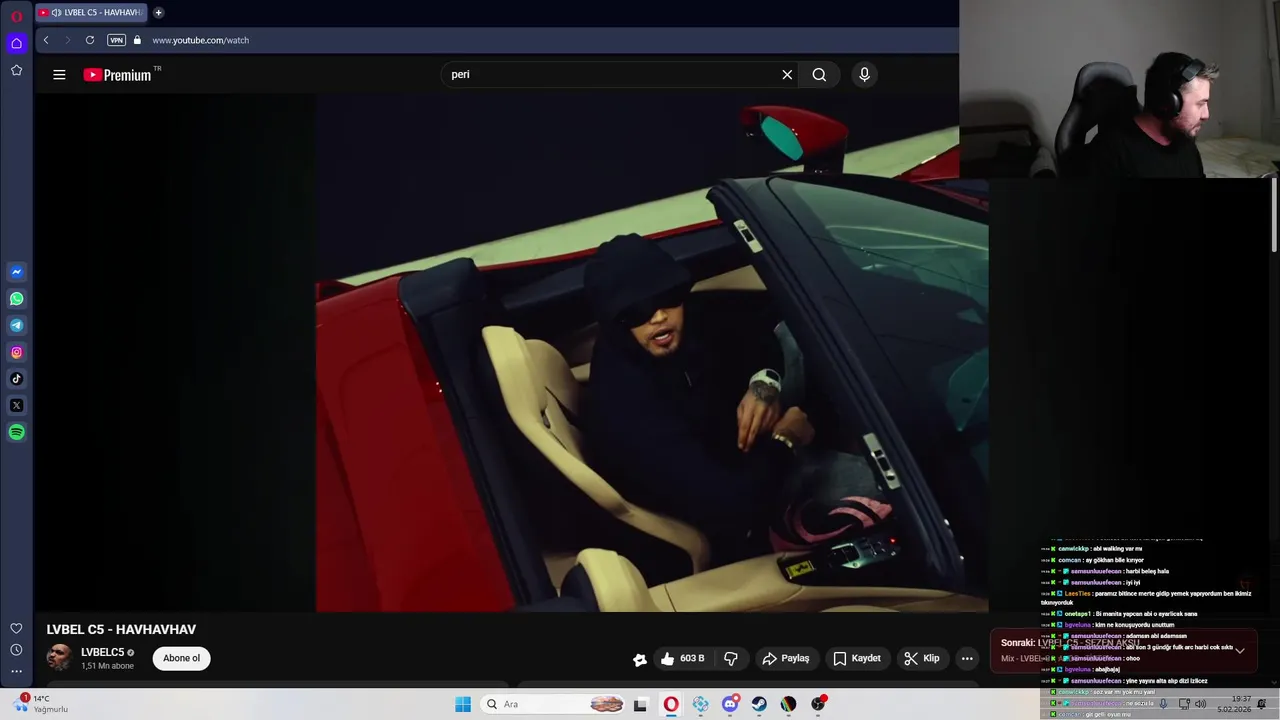
Task: Open the Opera menu logo
Action: 16,16
